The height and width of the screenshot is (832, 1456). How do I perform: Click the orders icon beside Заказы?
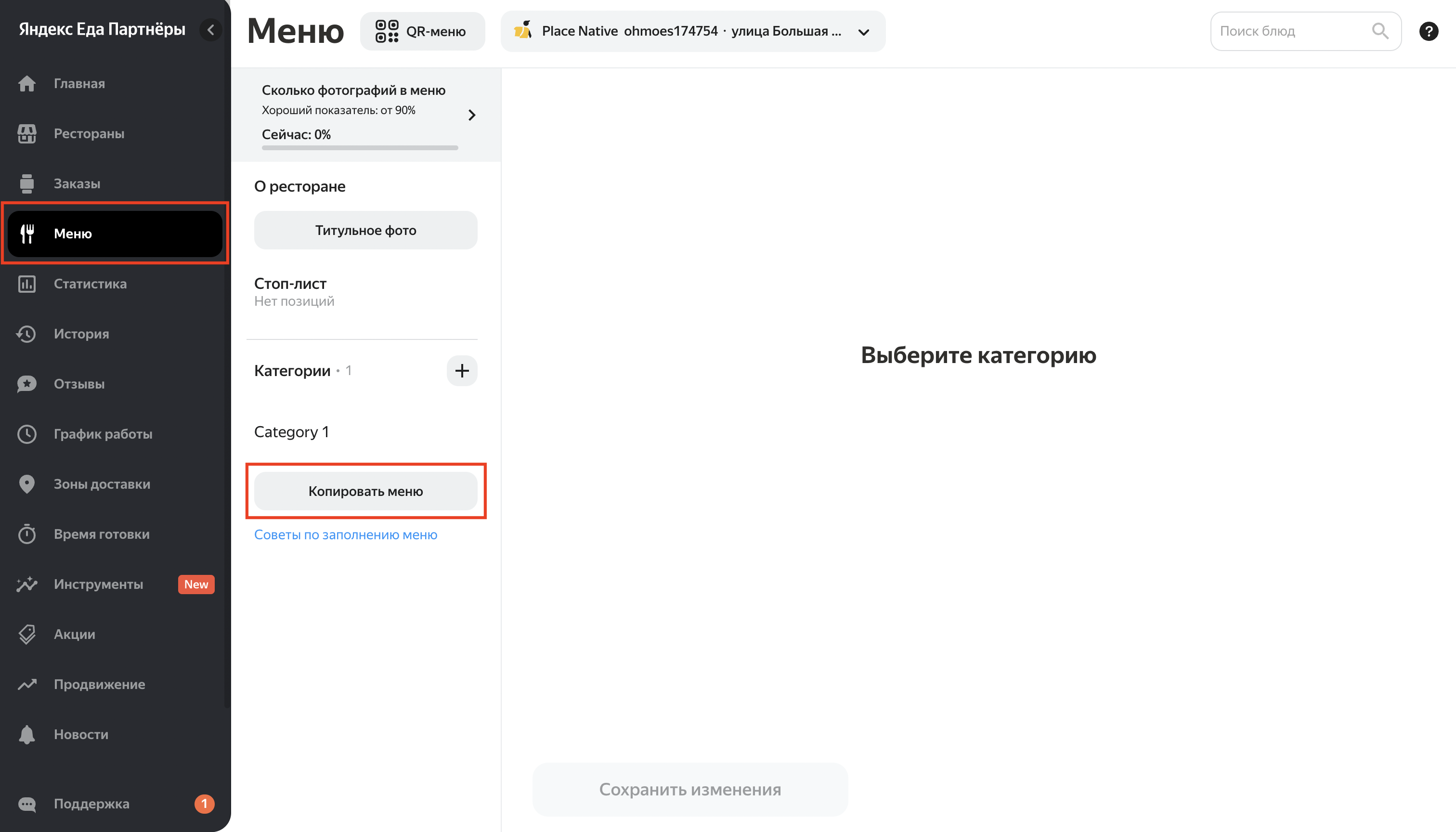(x=27, y=183)
